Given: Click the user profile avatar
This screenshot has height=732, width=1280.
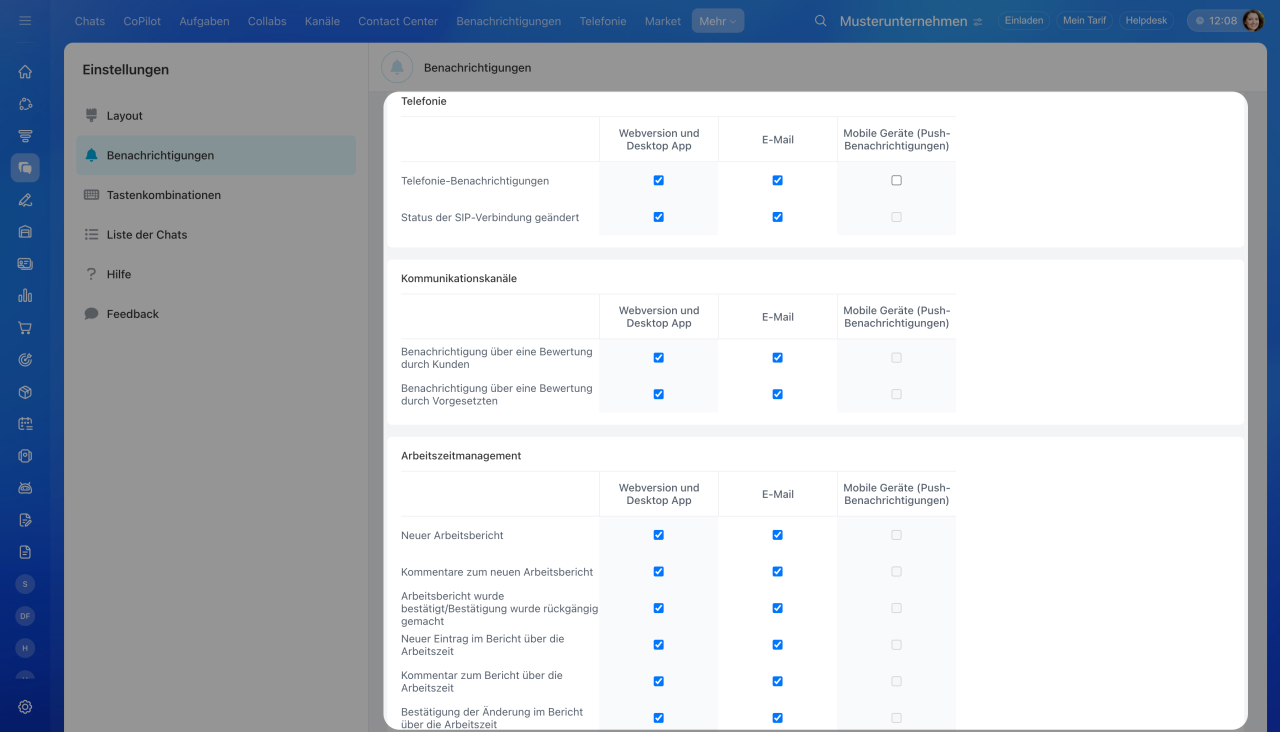Looking at the screenshot, I should [1253, 21].
